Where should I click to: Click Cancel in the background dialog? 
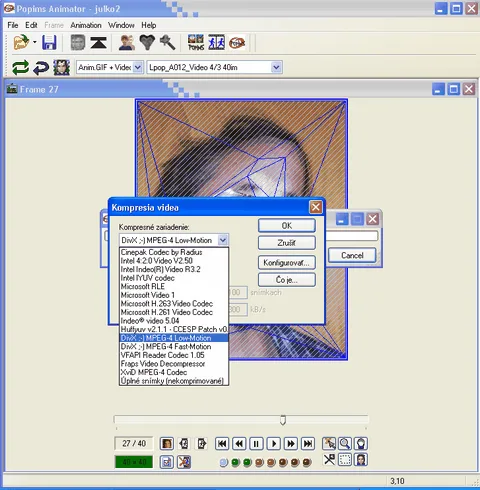pyautogui.click(x=352, y=255)
